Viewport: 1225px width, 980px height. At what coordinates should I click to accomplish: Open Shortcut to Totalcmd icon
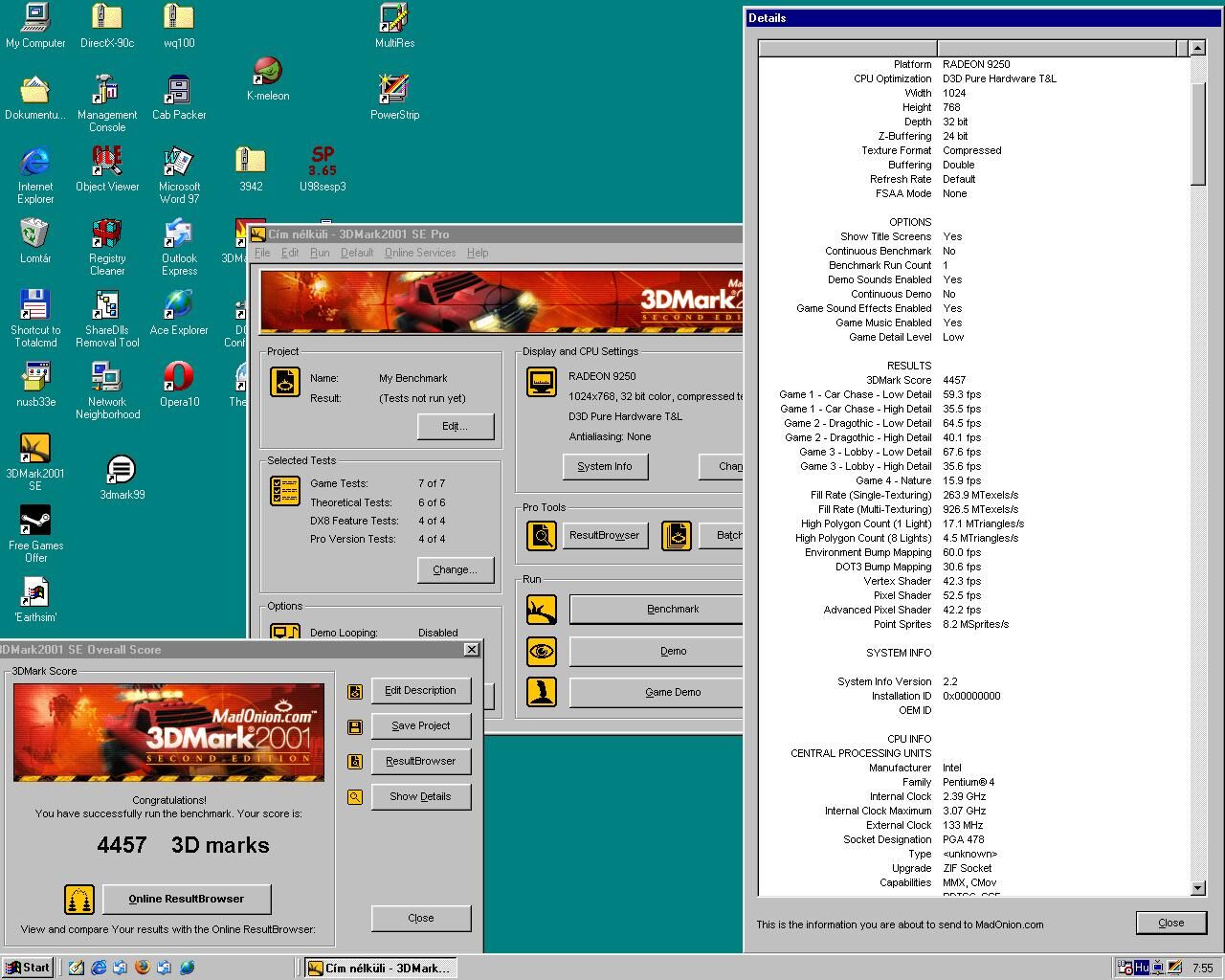tap(35, 319)
